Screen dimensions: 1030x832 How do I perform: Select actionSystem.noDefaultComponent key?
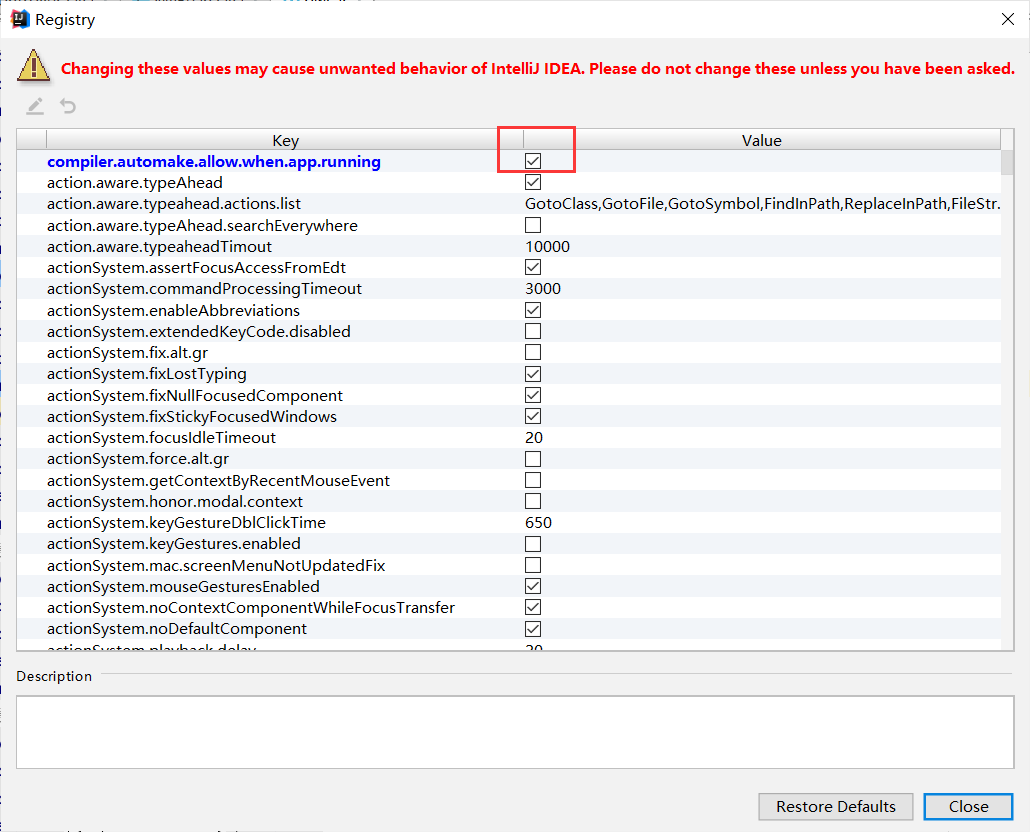177,628
